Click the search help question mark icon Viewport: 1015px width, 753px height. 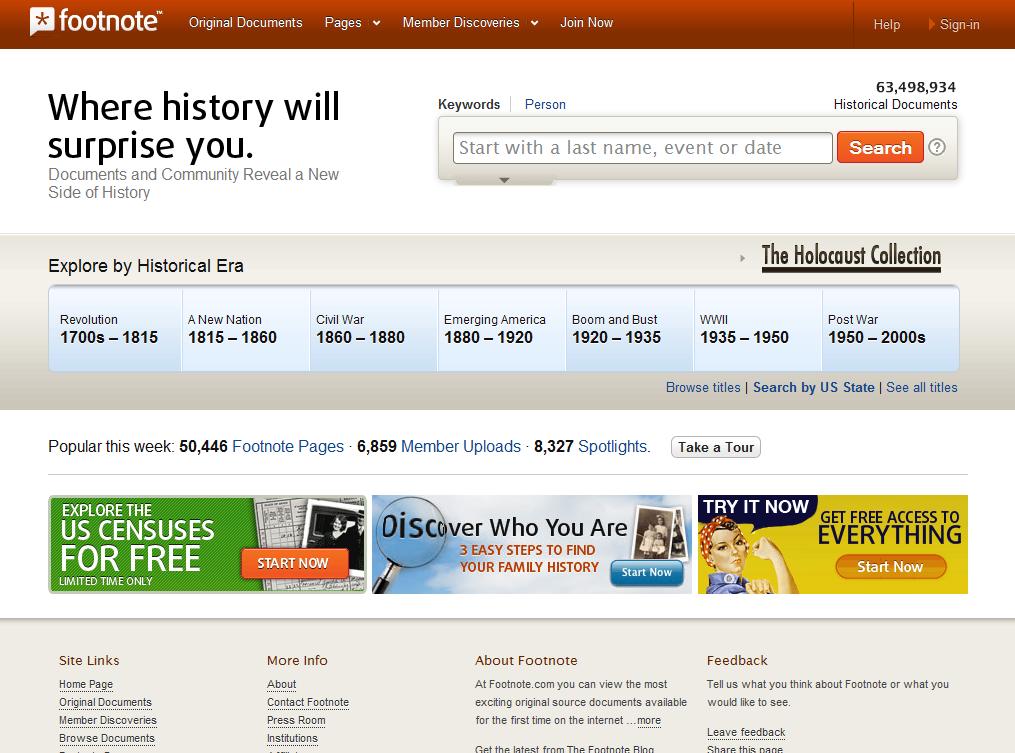click(937, 147)
